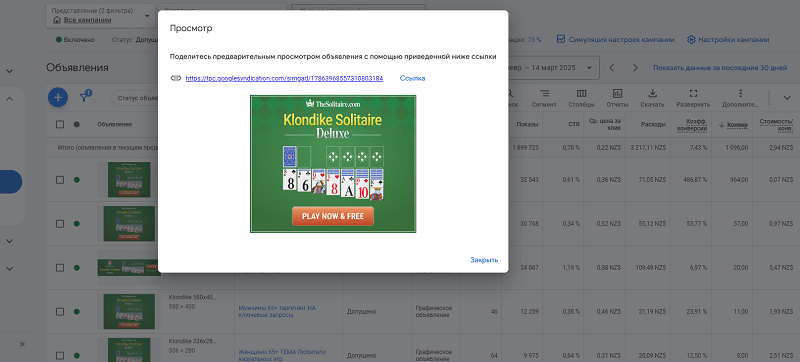The height and width of the screenshot is (362, 800).
Task: Open thumbnail of Klondike 336x280 ad
Action: [129, 350]
